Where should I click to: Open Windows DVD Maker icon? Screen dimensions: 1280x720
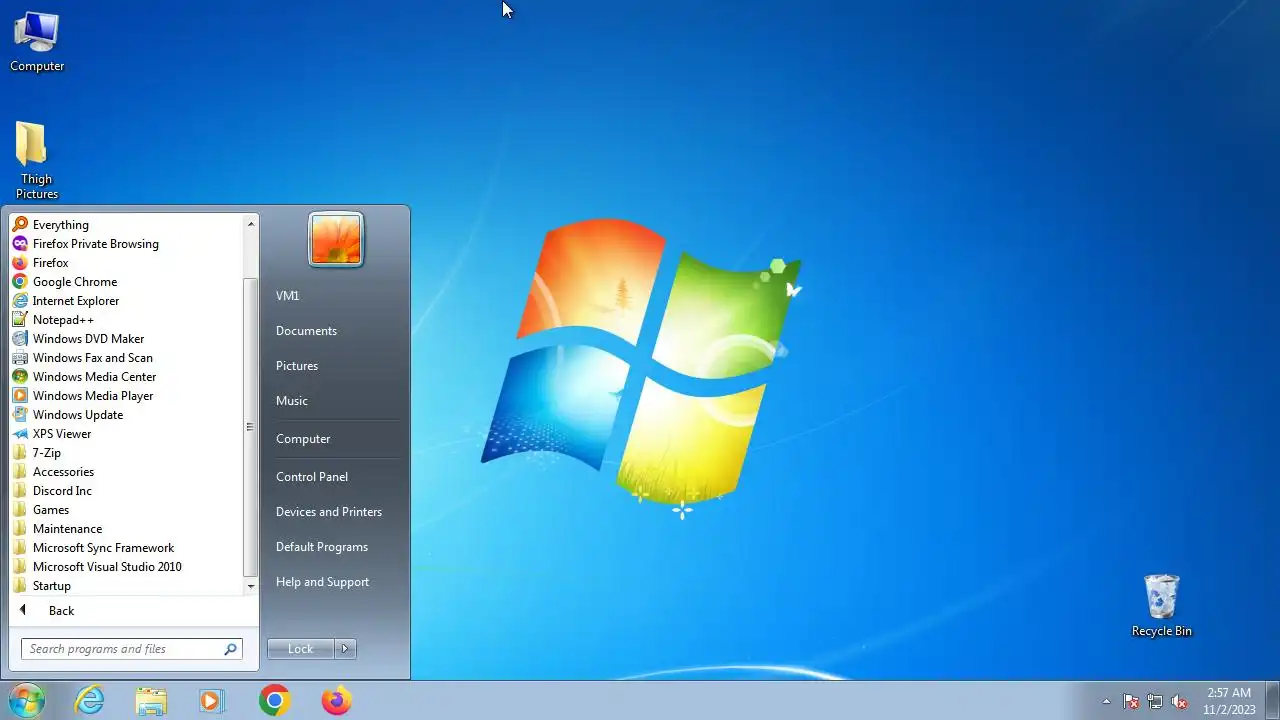click(20, 339)
